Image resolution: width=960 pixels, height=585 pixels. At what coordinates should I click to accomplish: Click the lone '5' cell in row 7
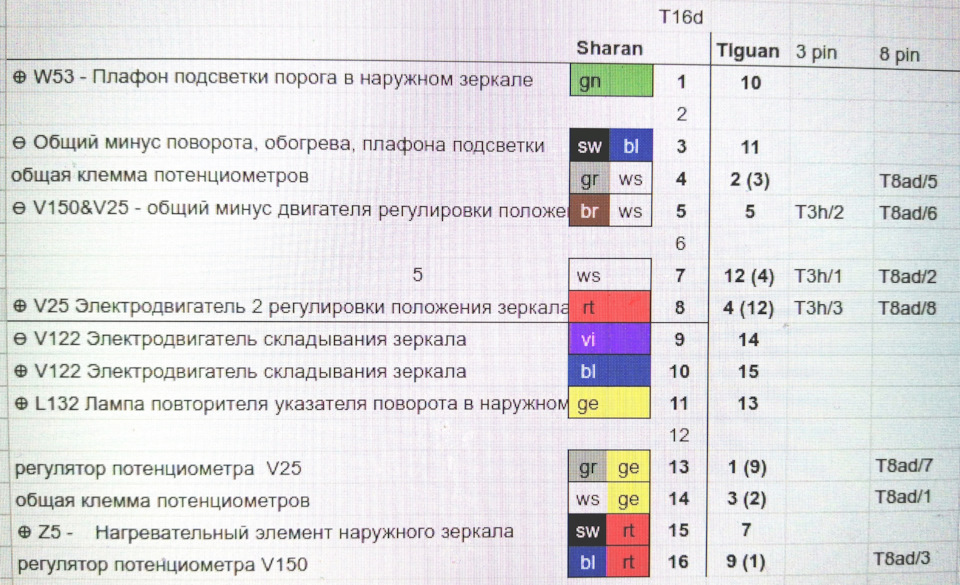[418, 275]
